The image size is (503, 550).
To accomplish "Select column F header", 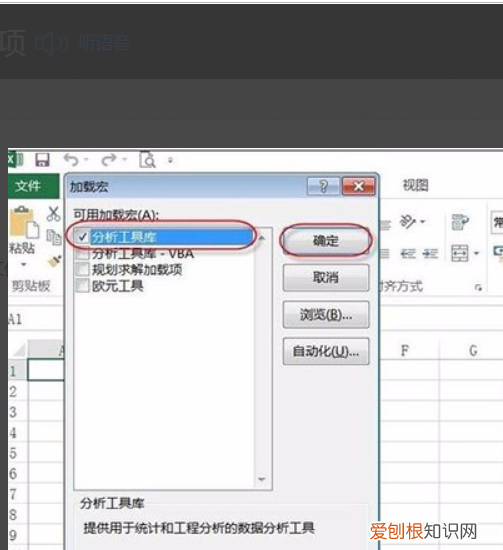I will [x=405, y=350].
